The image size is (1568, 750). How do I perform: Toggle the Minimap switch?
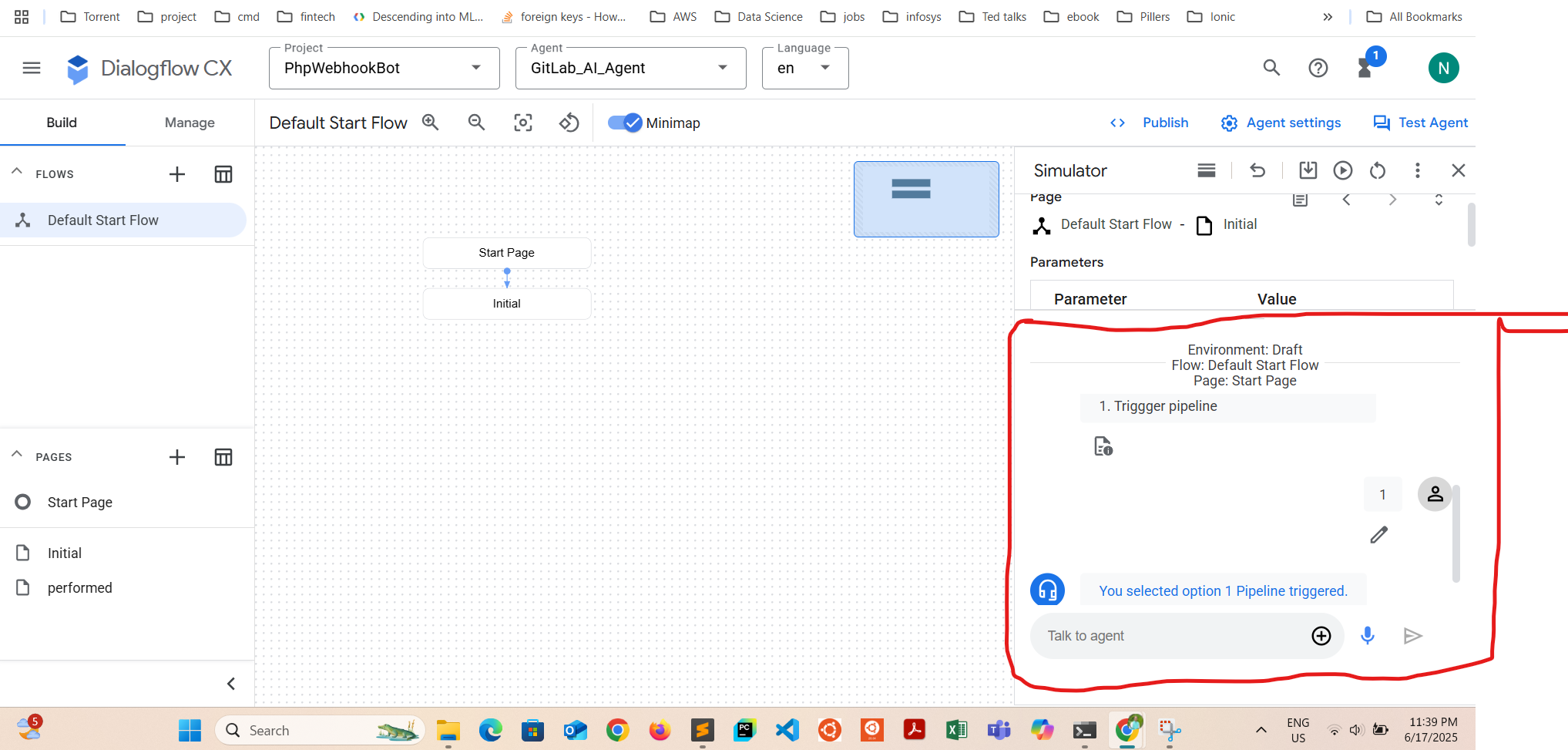625,123
